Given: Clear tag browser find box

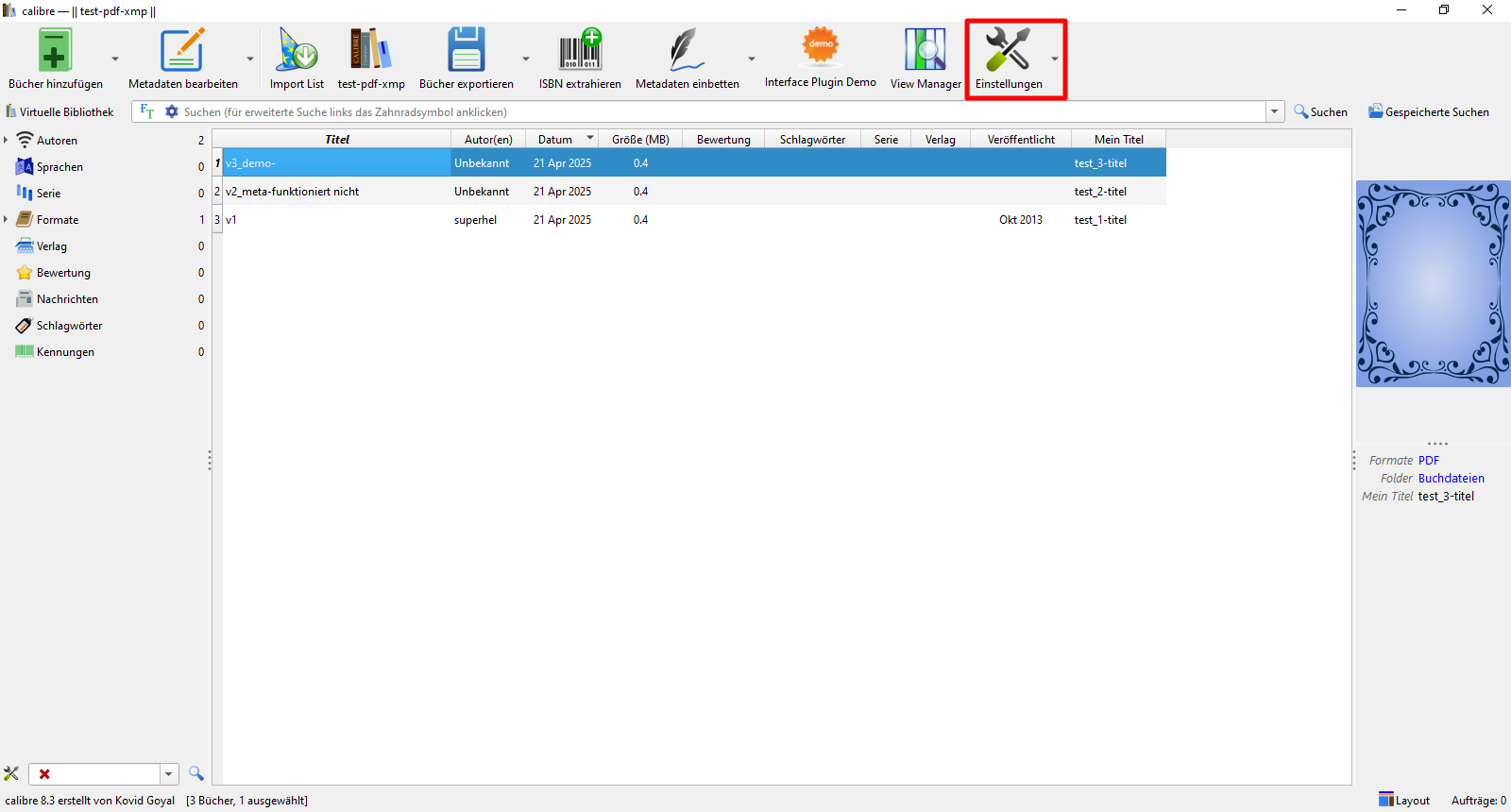Looking at the screenshot, I should click(x=44, y=774).
